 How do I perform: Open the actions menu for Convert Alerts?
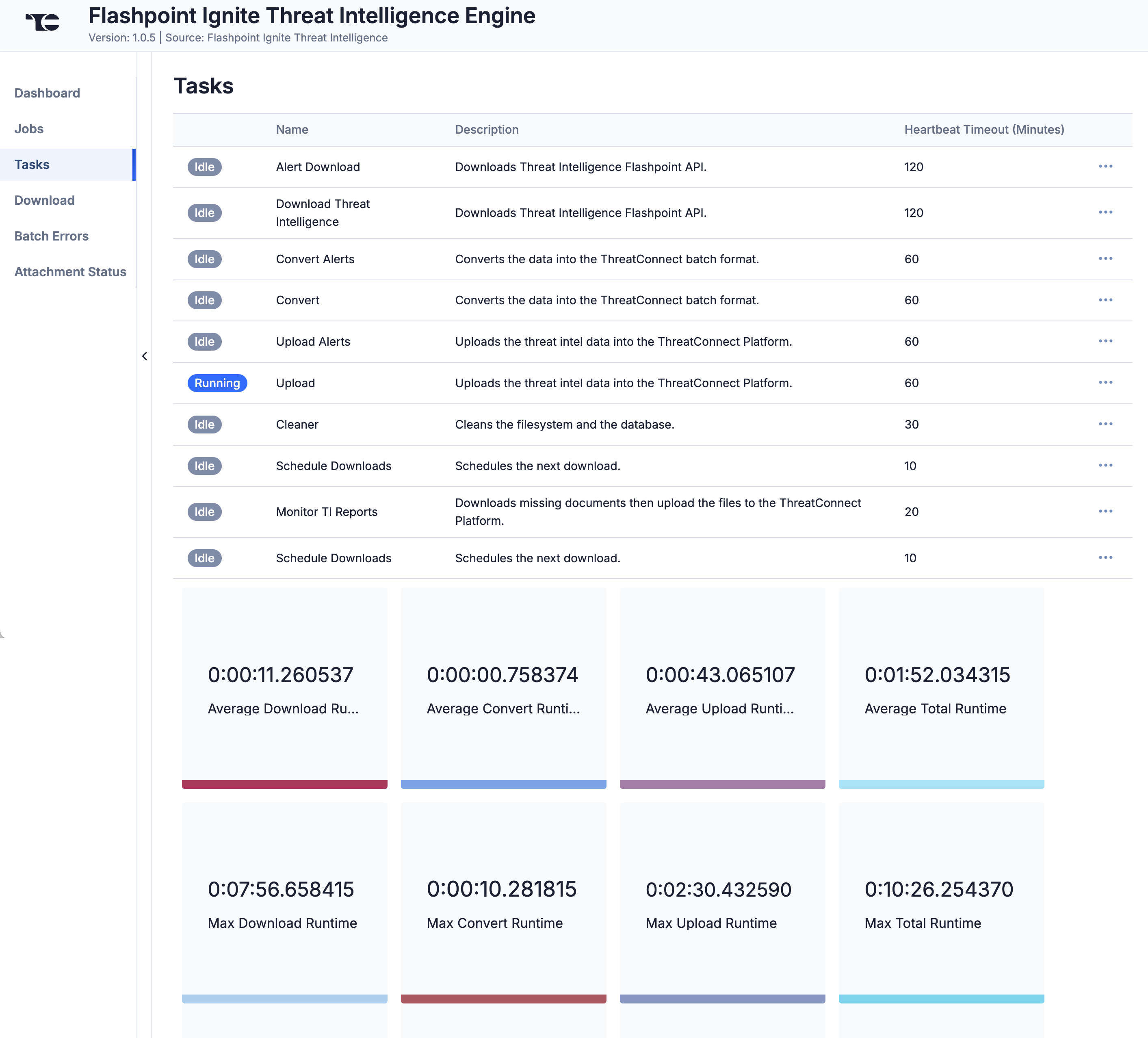tap(1107, 259)
